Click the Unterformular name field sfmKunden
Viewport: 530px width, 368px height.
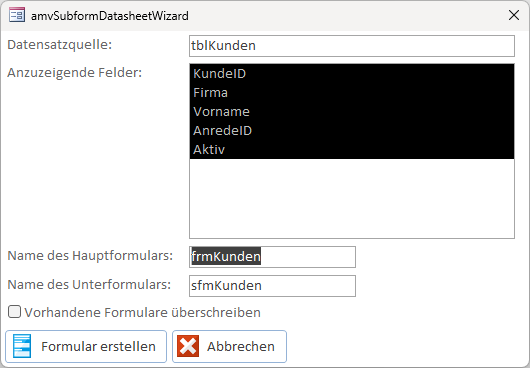272,286
